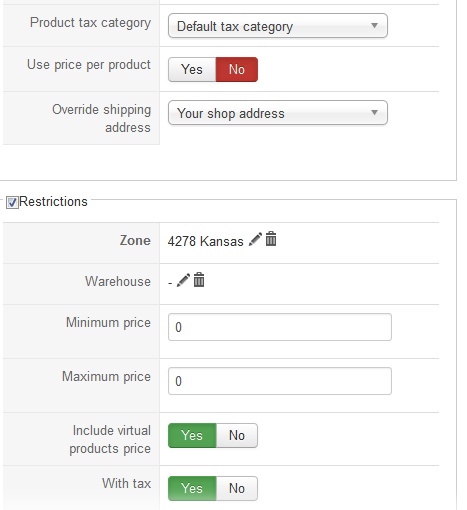Edit the Warehouse restriction pencil icon
This screenshot has width=467, height=510.
[183, 280]
